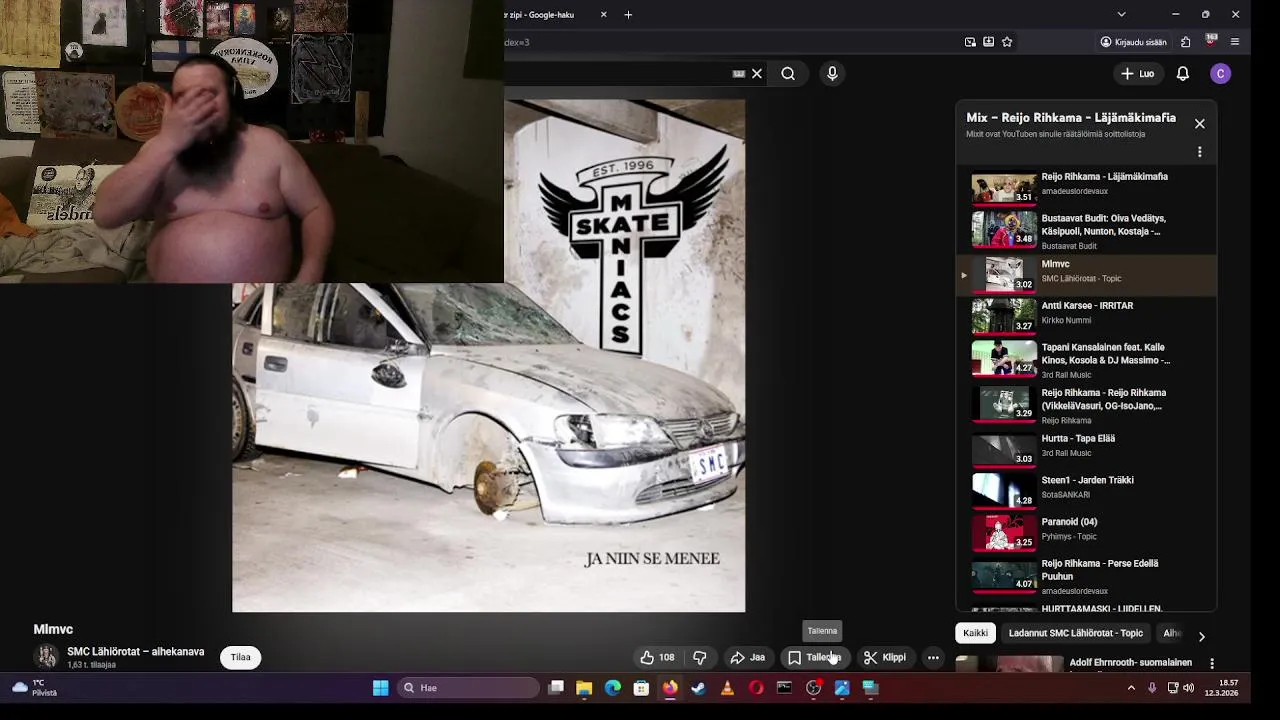Open the on-screen keyboard in search box
Screen dimensions: 1280x720
(739, 73)
